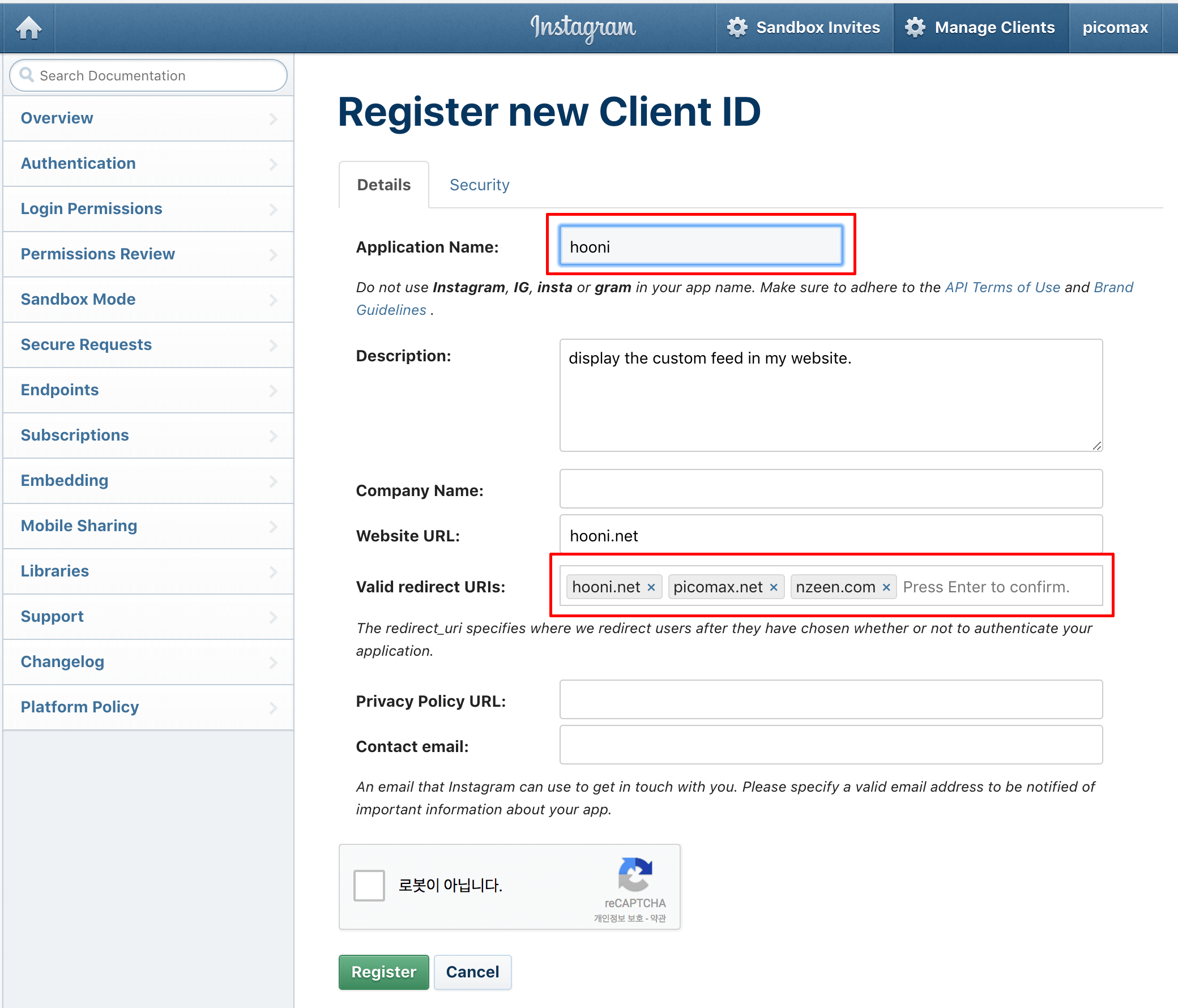This screenshot has height=1008, width=1178.
Task: Switch to the Details tab
Action: coord(384,185)
